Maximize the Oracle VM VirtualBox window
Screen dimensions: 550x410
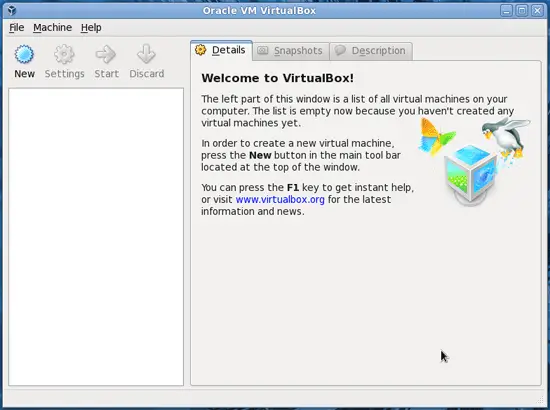tap(522, 11)
